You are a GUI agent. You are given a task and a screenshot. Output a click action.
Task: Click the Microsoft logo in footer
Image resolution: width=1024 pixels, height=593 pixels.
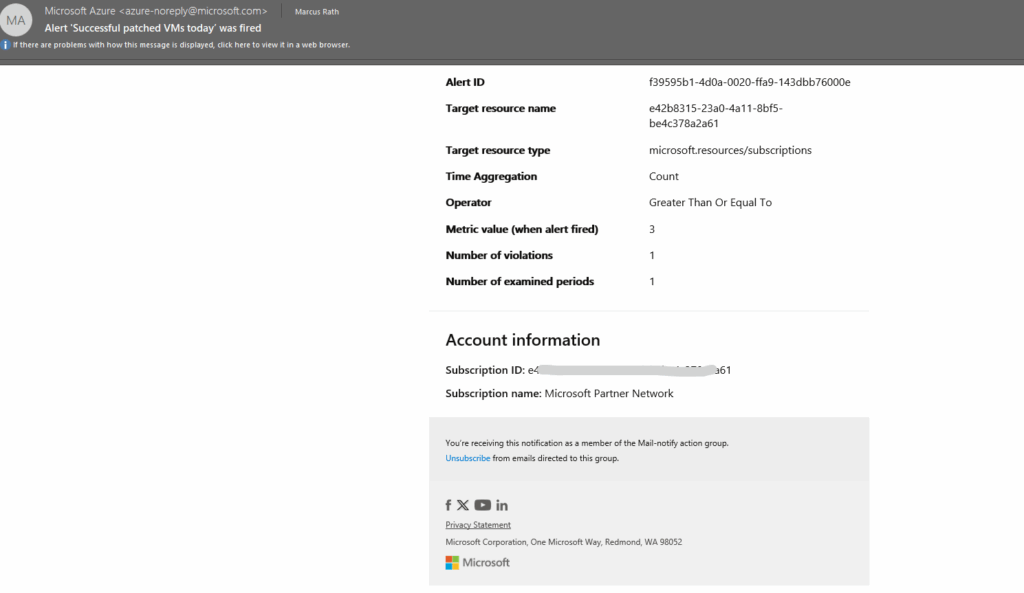click(x=477, y=562)
